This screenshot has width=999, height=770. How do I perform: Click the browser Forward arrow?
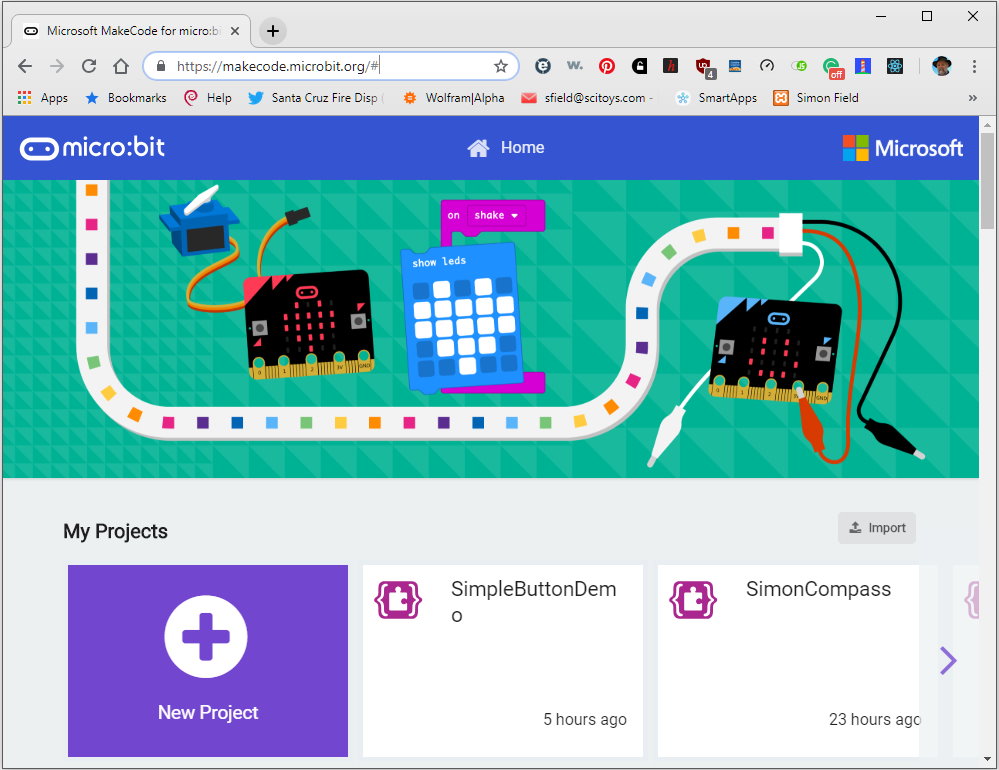[x=57, y=66]
